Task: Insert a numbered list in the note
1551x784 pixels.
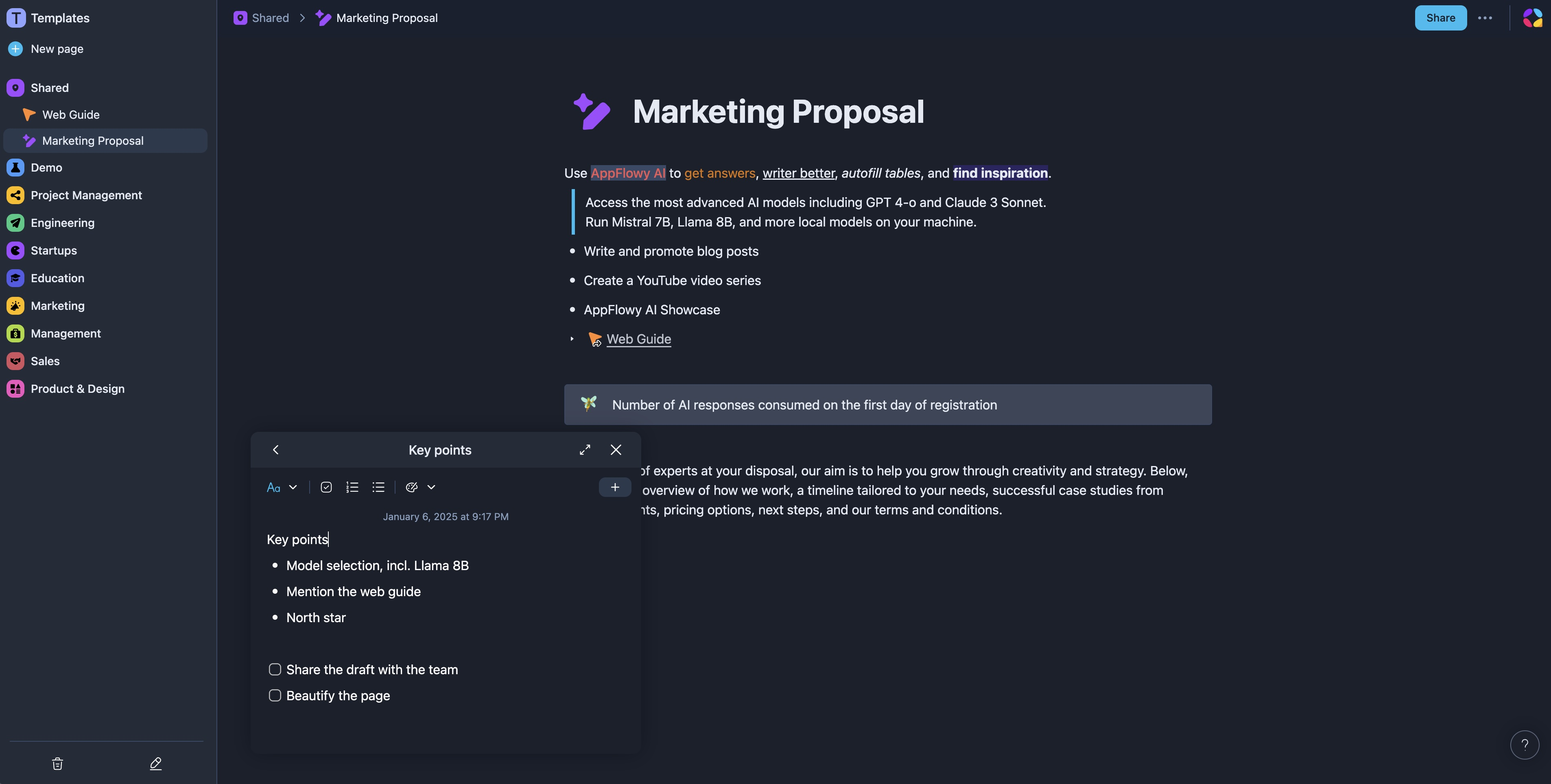Action: (x=352, y=488)
